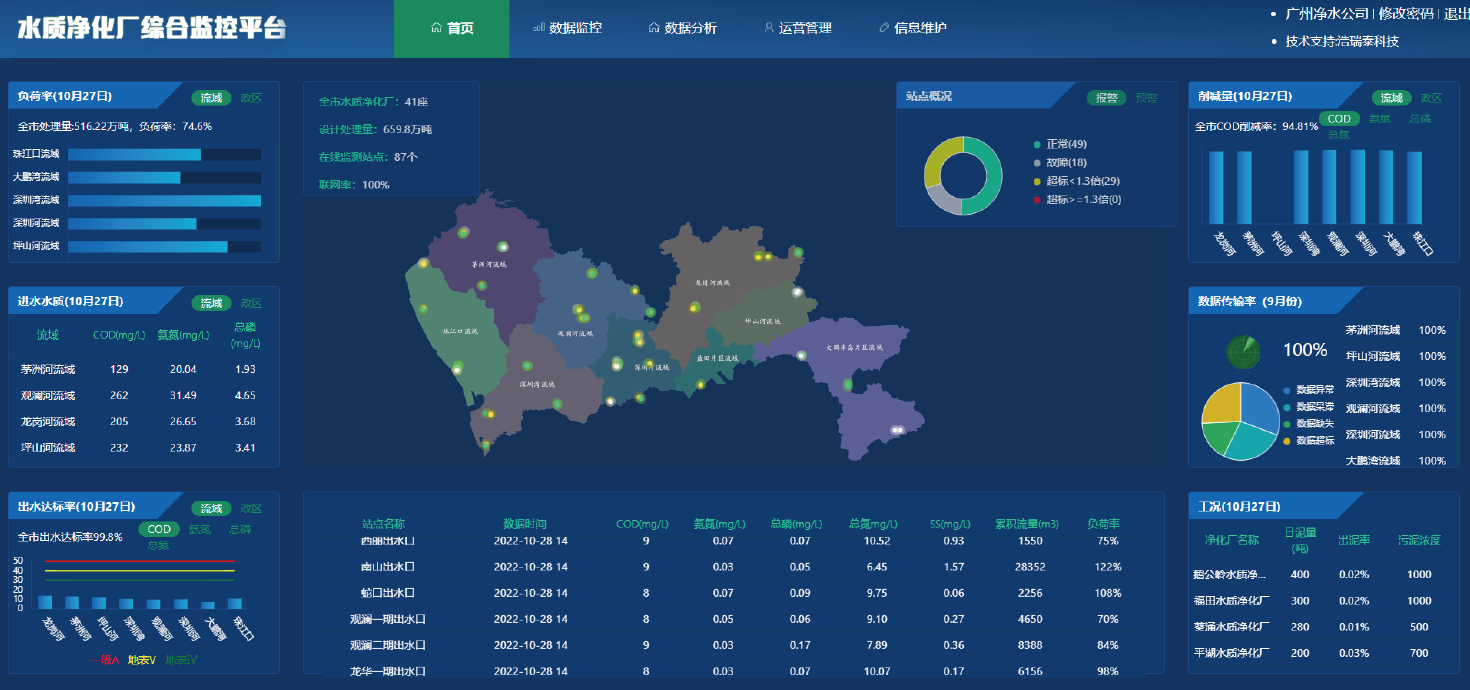1470x690 pixels.
Task: Click the 正常(49) legend dot
Action: coord(1038,144)
